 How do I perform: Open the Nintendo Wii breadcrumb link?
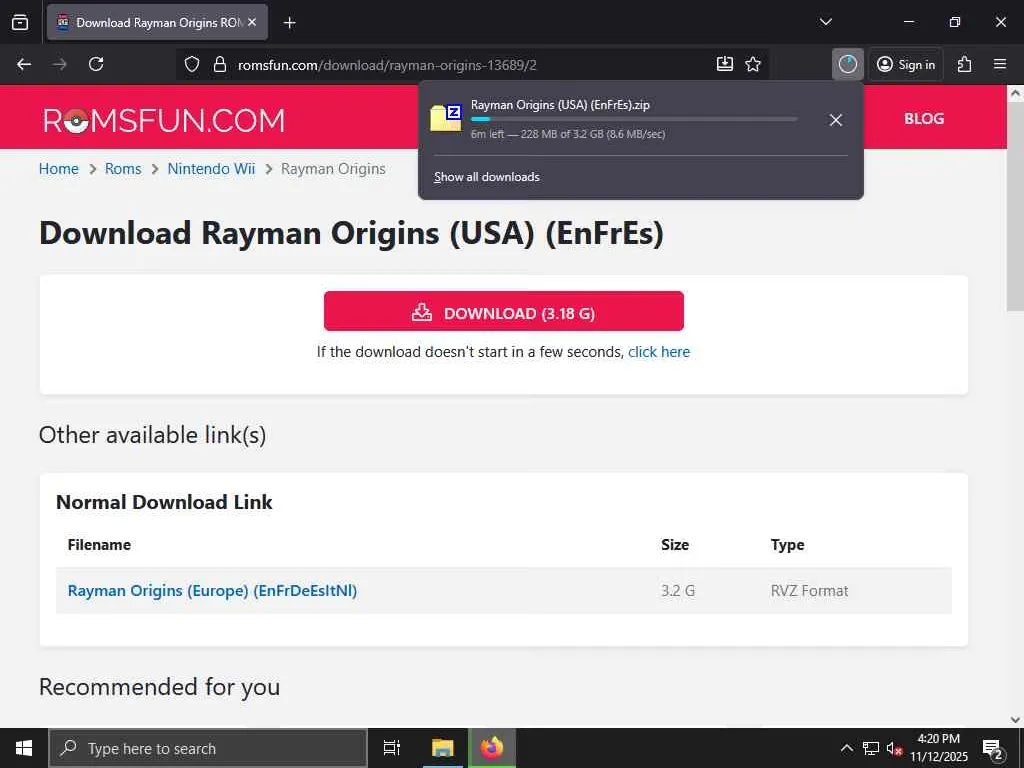pyautogui.click(x=211, y=168)
